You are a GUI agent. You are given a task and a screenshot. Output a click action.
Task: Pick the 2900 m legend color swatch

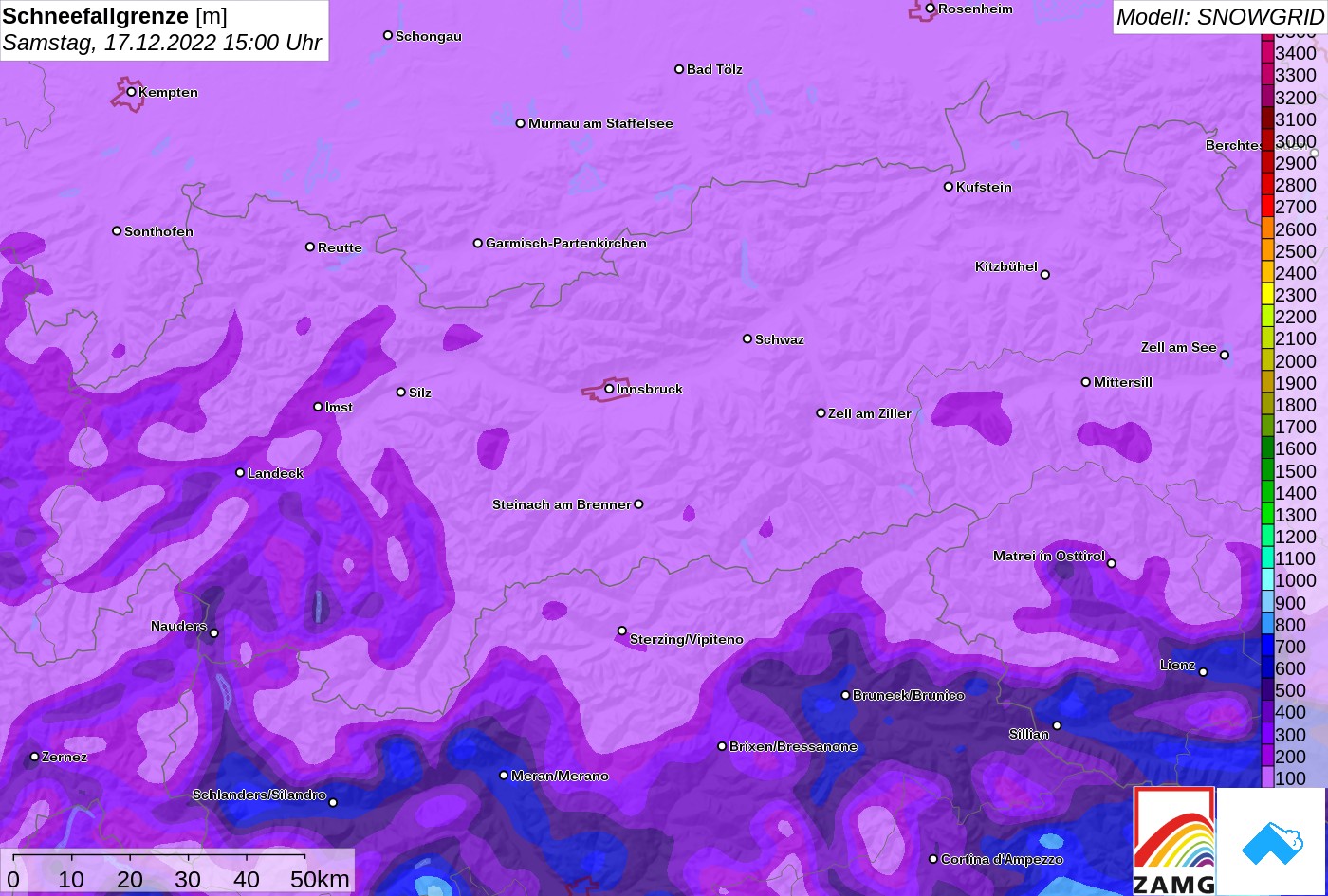pyautogui.click(x=1267, y=163)
